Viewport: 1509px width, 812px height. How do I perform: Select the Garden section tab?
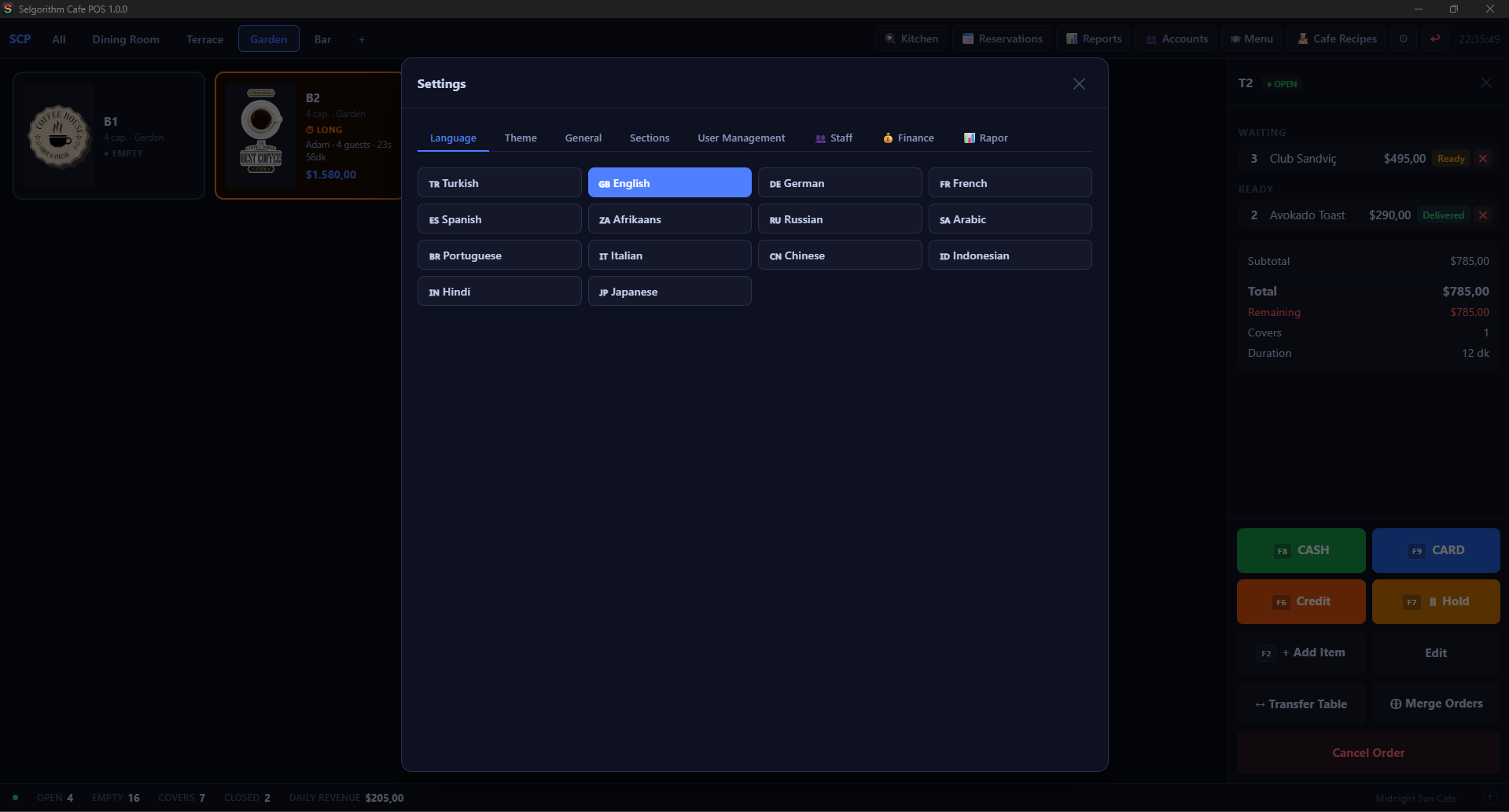click(268, 39)
